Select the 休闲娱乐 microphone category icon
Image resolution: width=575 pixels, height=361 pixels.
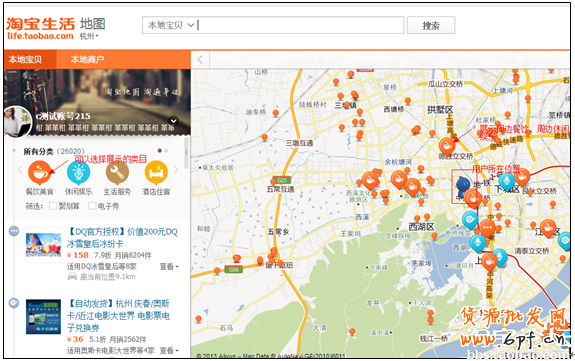click(78, 172)
